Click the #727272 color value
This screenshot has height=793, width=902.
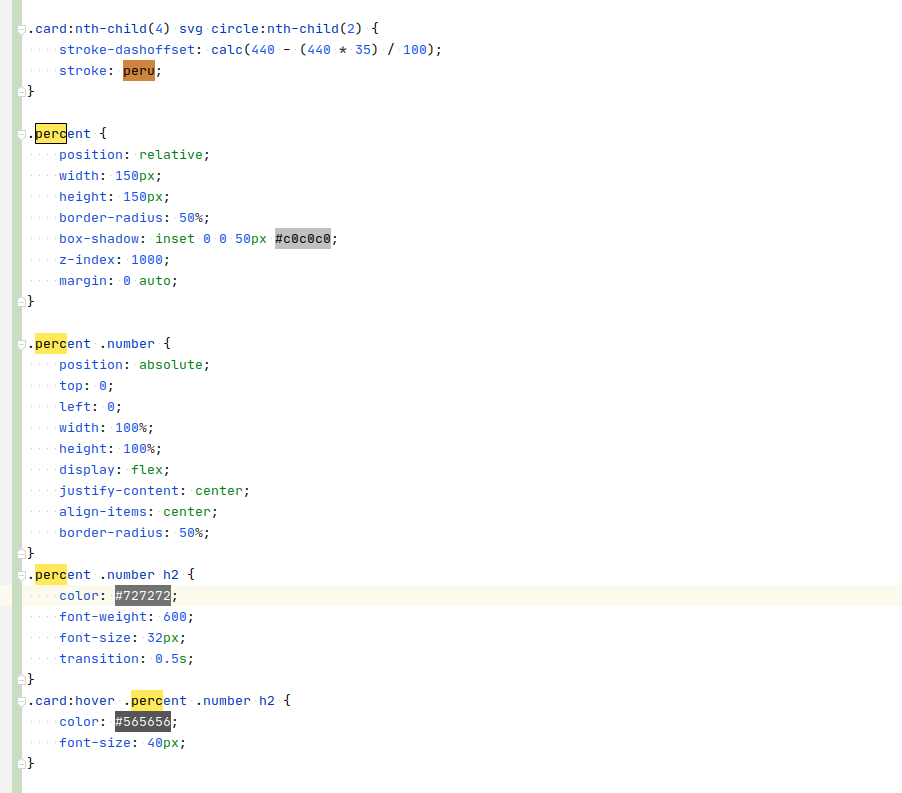[143, 596]
